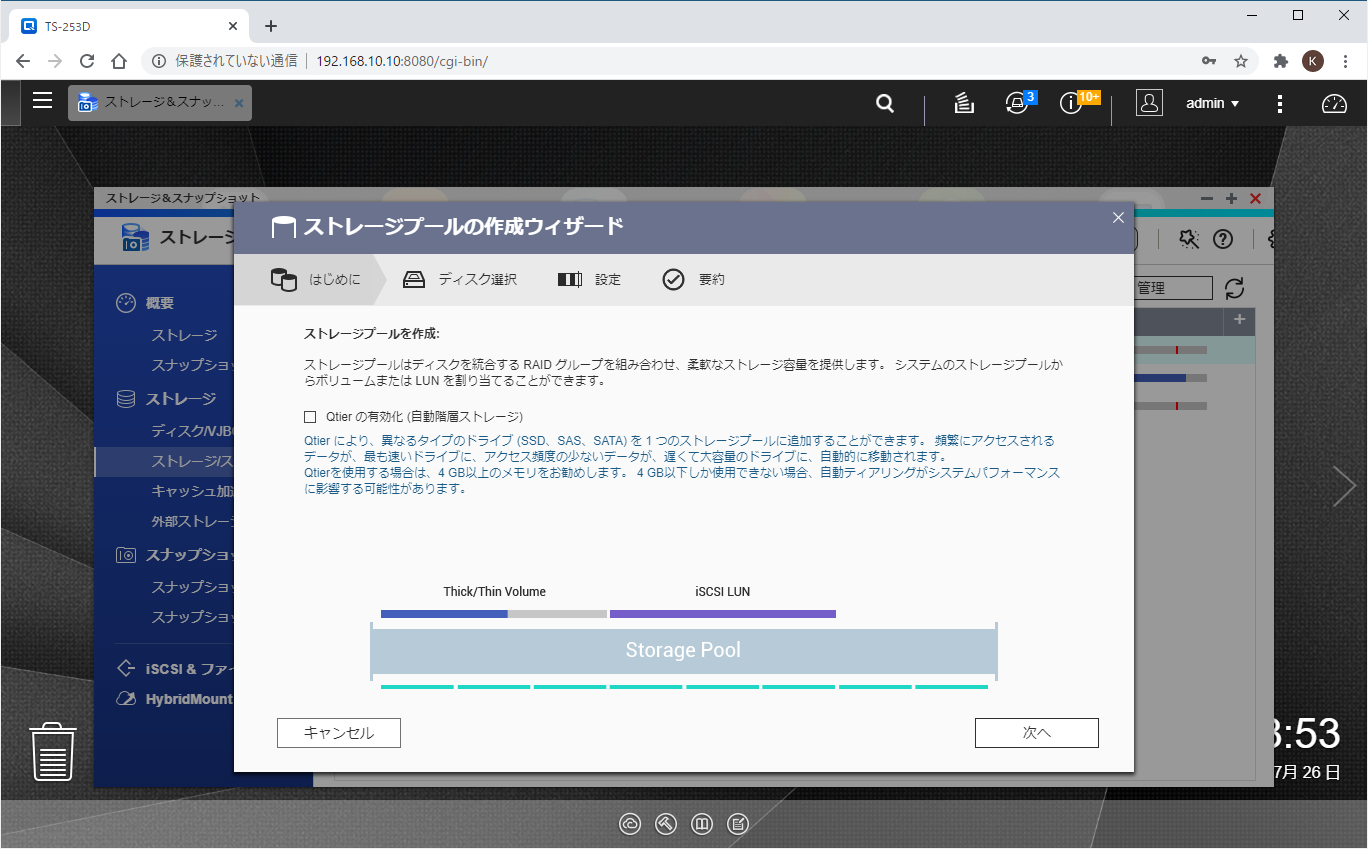This screenshot has width=1368, height=849.
Task: Open the hammer utilities icon in bottom dock
Action: pos(665,824)
